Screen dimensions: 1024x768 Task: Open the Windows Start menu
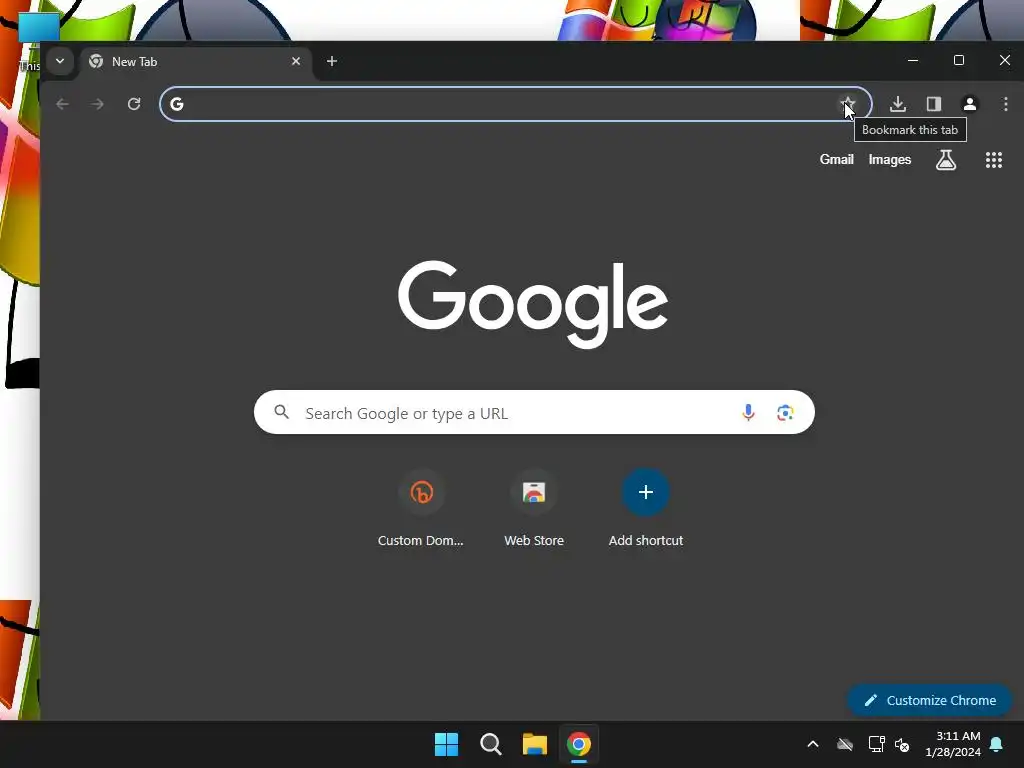coord(447,744)
